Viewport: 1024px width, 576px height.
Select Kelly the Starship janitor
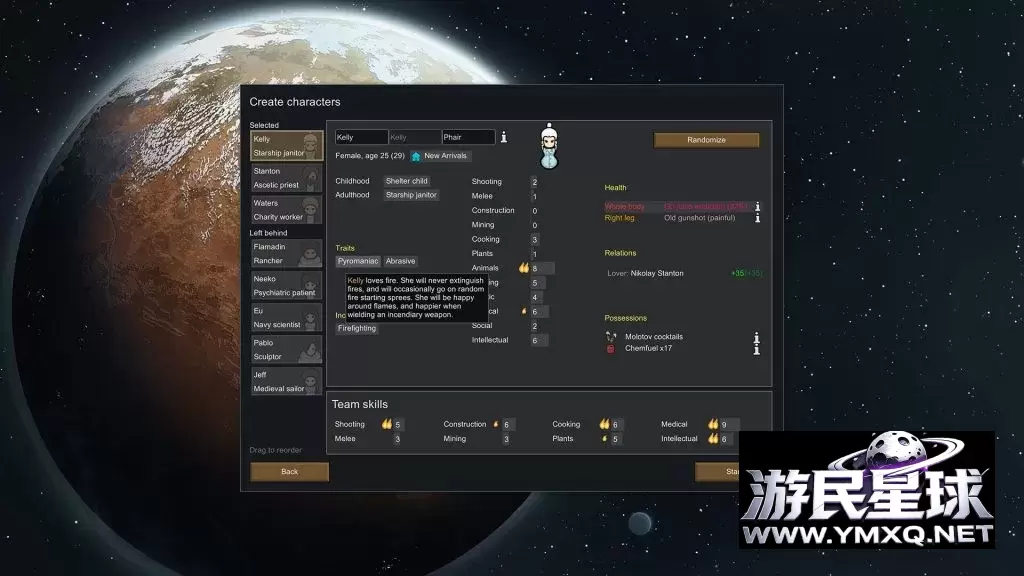click(287, 146)
